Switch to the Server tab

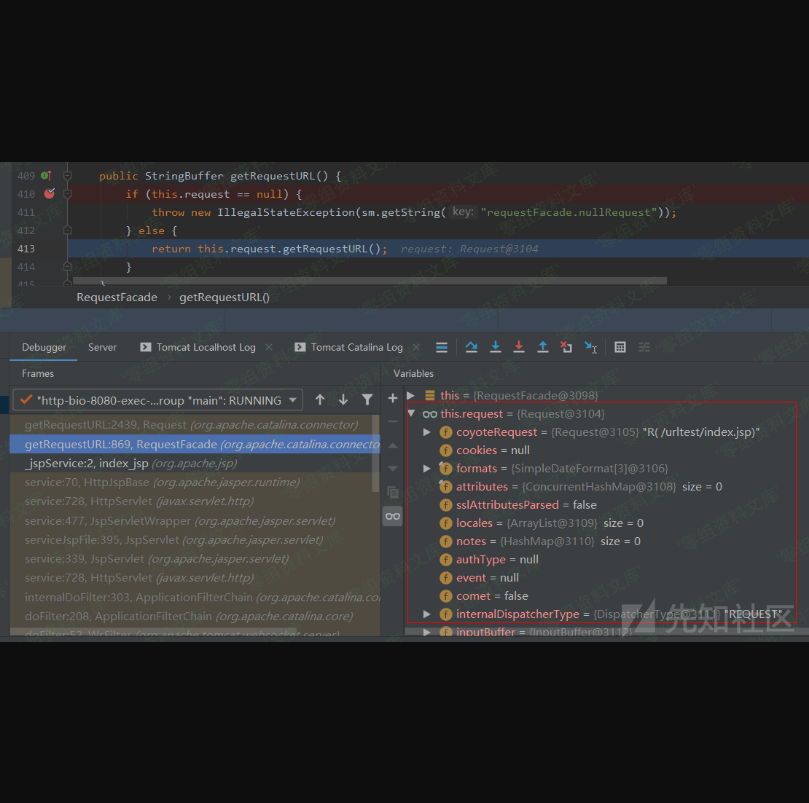pos(102,347)
